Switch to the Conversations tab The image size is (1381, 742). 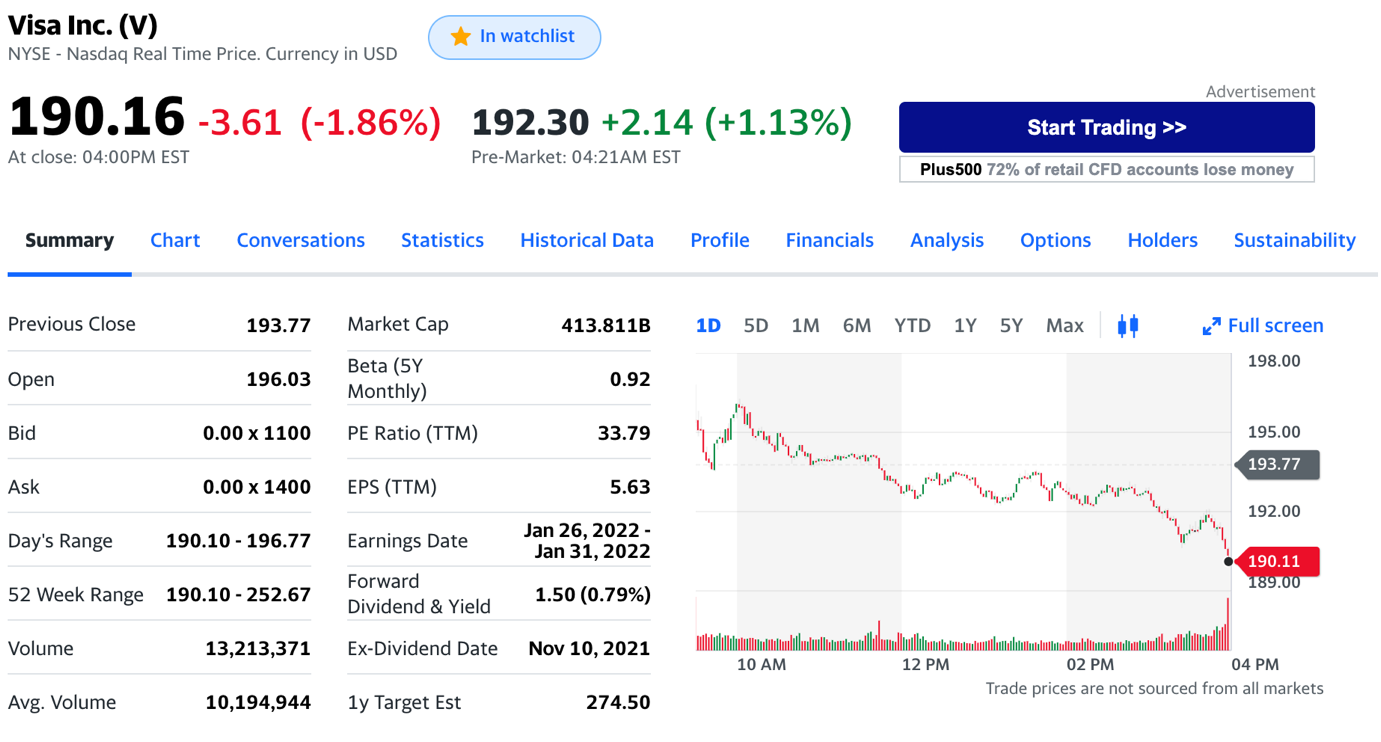[300, 240]
